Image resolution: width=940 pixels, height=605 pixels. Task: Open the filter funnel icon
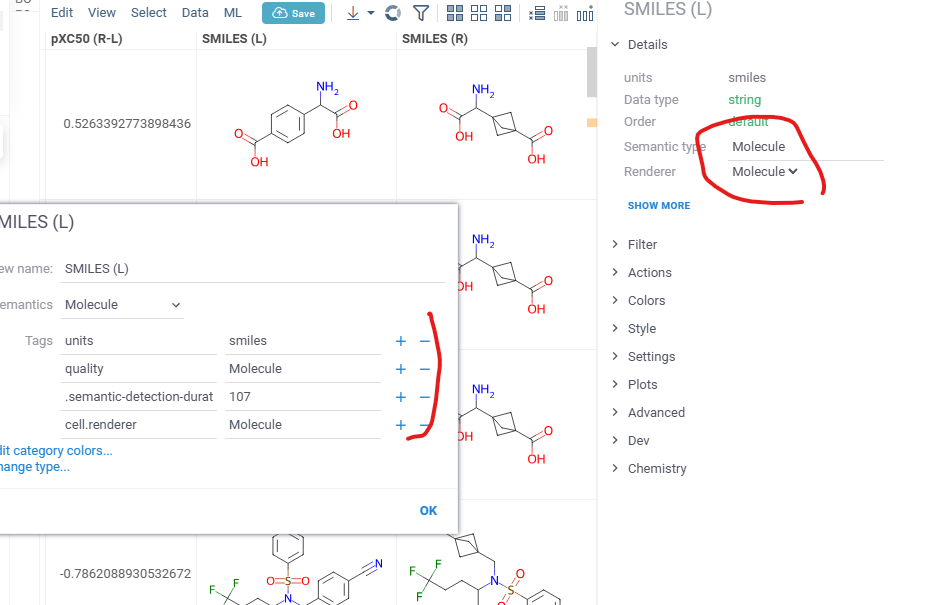(422, 13)
